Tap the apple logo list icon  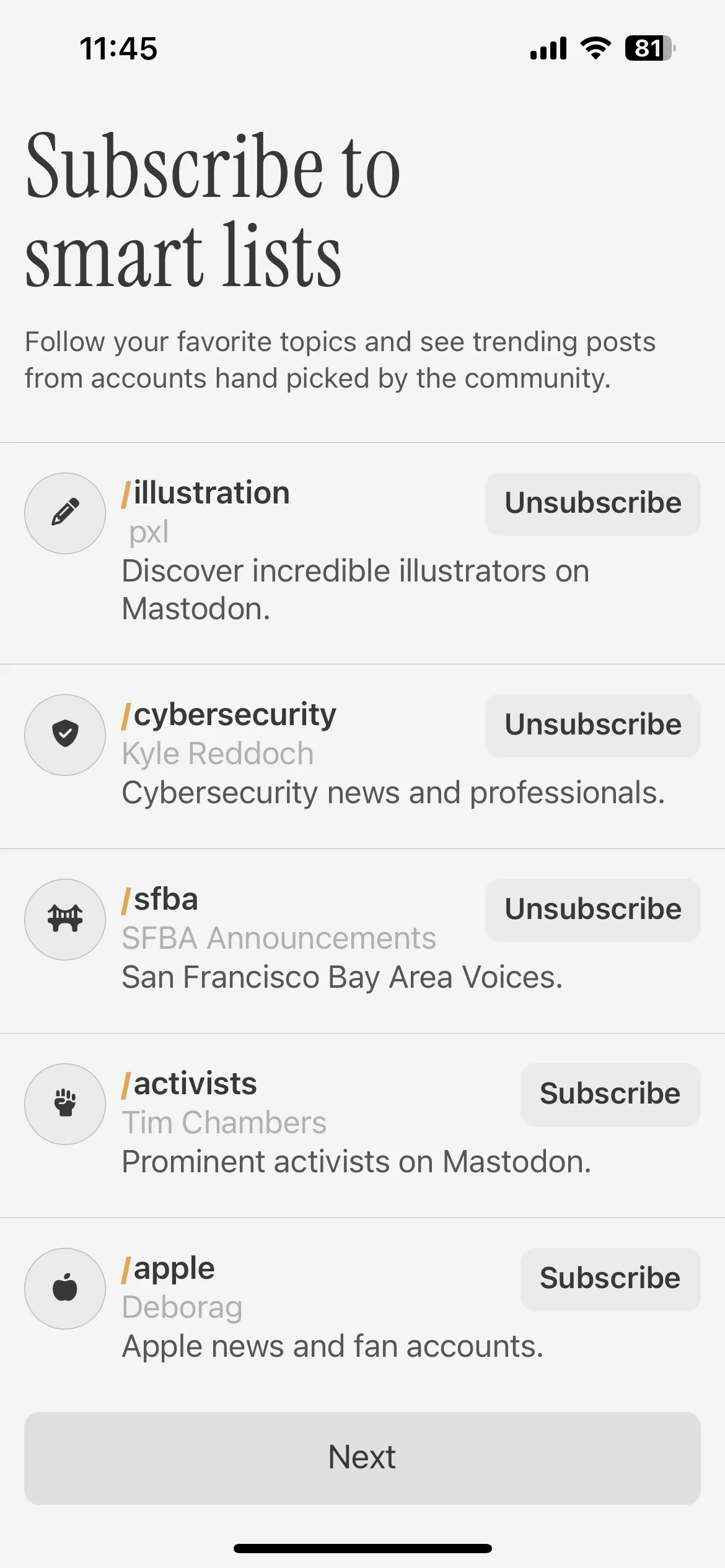point(65,1288)
